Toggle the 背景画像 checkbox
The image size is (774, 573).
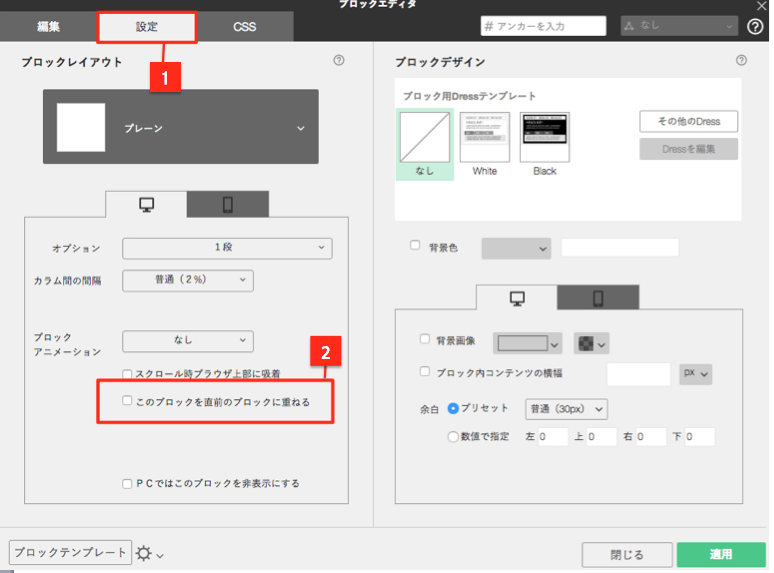[425, 339]
